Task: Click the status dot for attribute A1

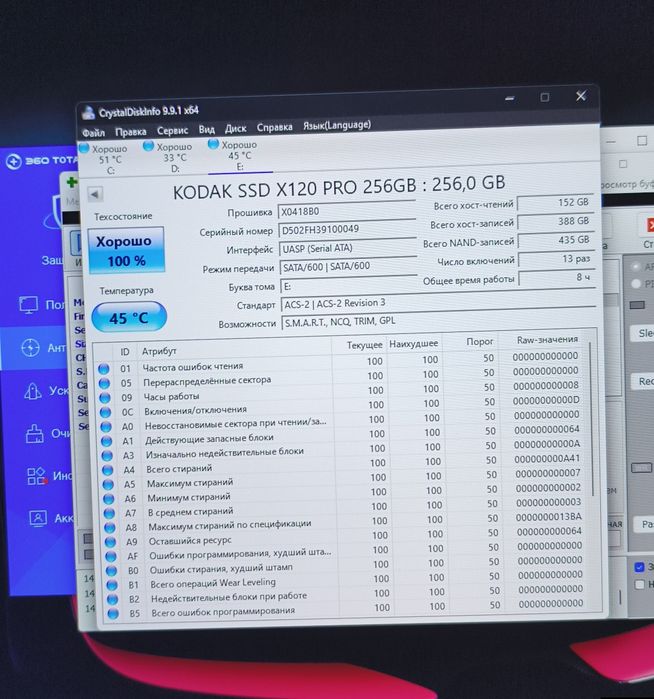Action: [106, 441]
